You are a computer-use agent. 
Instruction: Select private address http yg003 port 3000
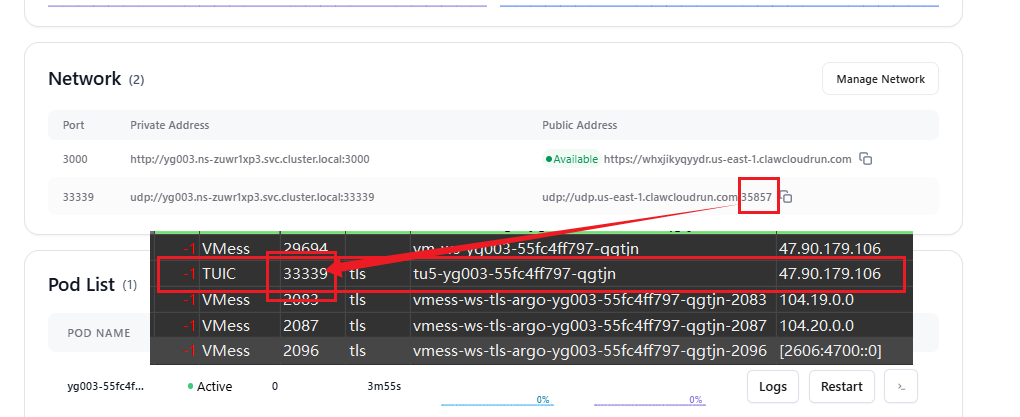point(250,159)
